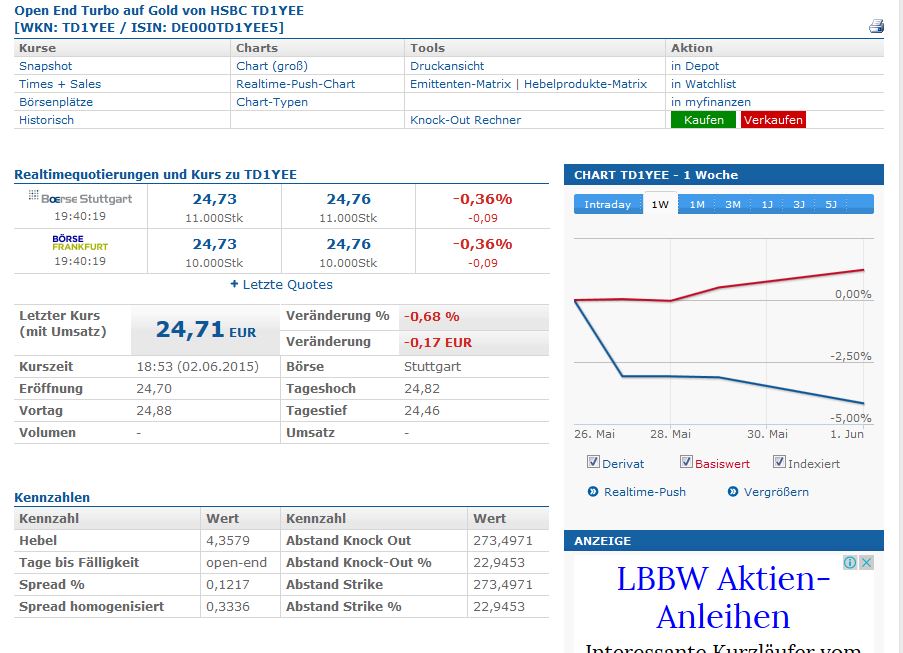This screenshot has width=903, height=653.
Task: Open the Knock-Out Rechner link
Action: (465, 120)
